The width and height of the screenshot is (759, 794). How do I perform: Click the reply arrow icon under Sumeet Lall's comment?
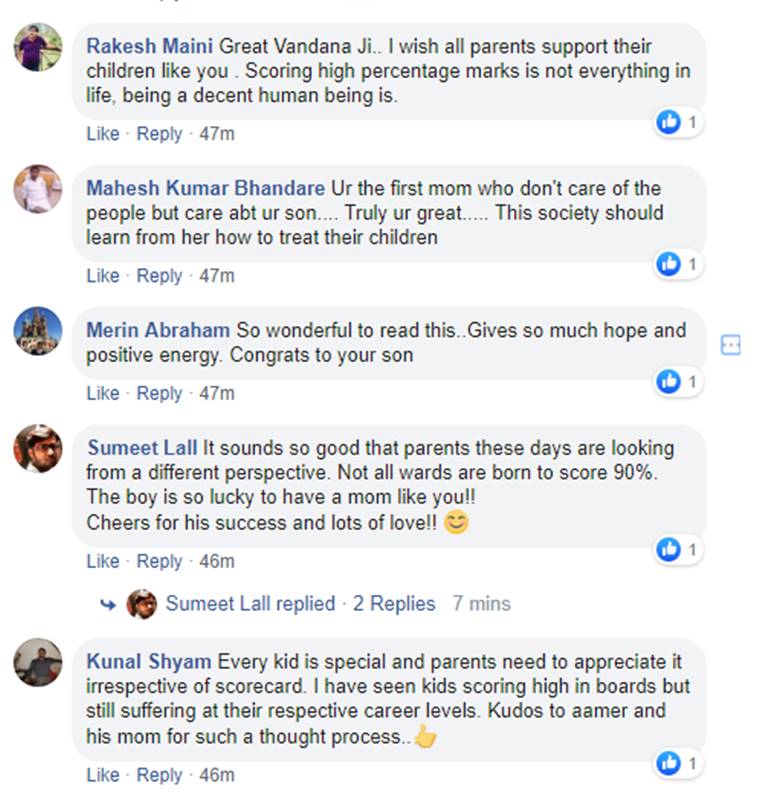108,604
